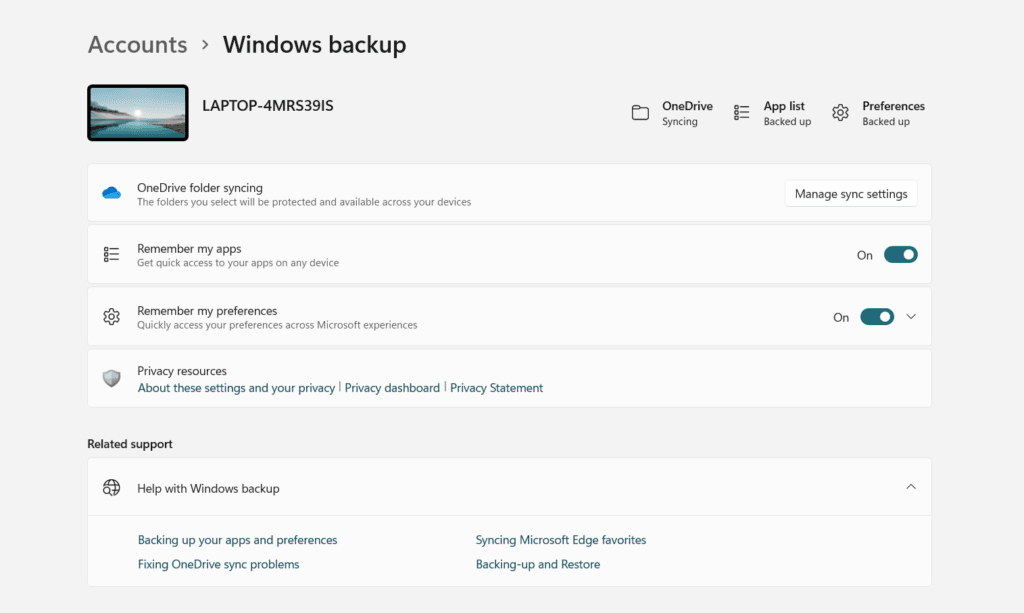
Task: Click the Help with Windows backup globe icon
Action: pyautogui.click(x=112, y=488)
